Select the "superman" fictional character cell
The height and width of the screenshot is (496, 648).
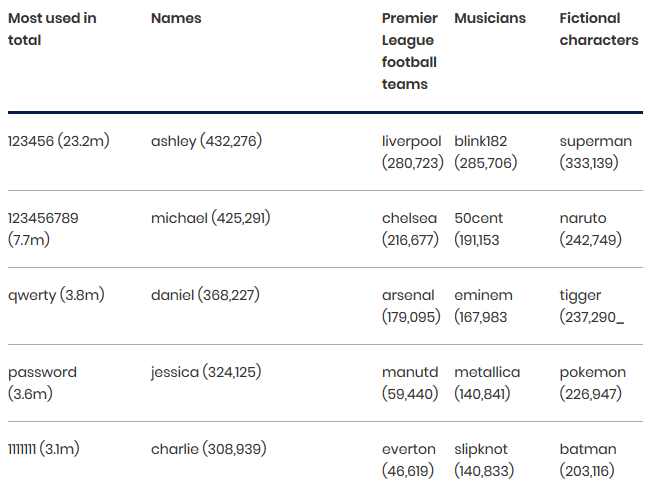click(596, 152)
